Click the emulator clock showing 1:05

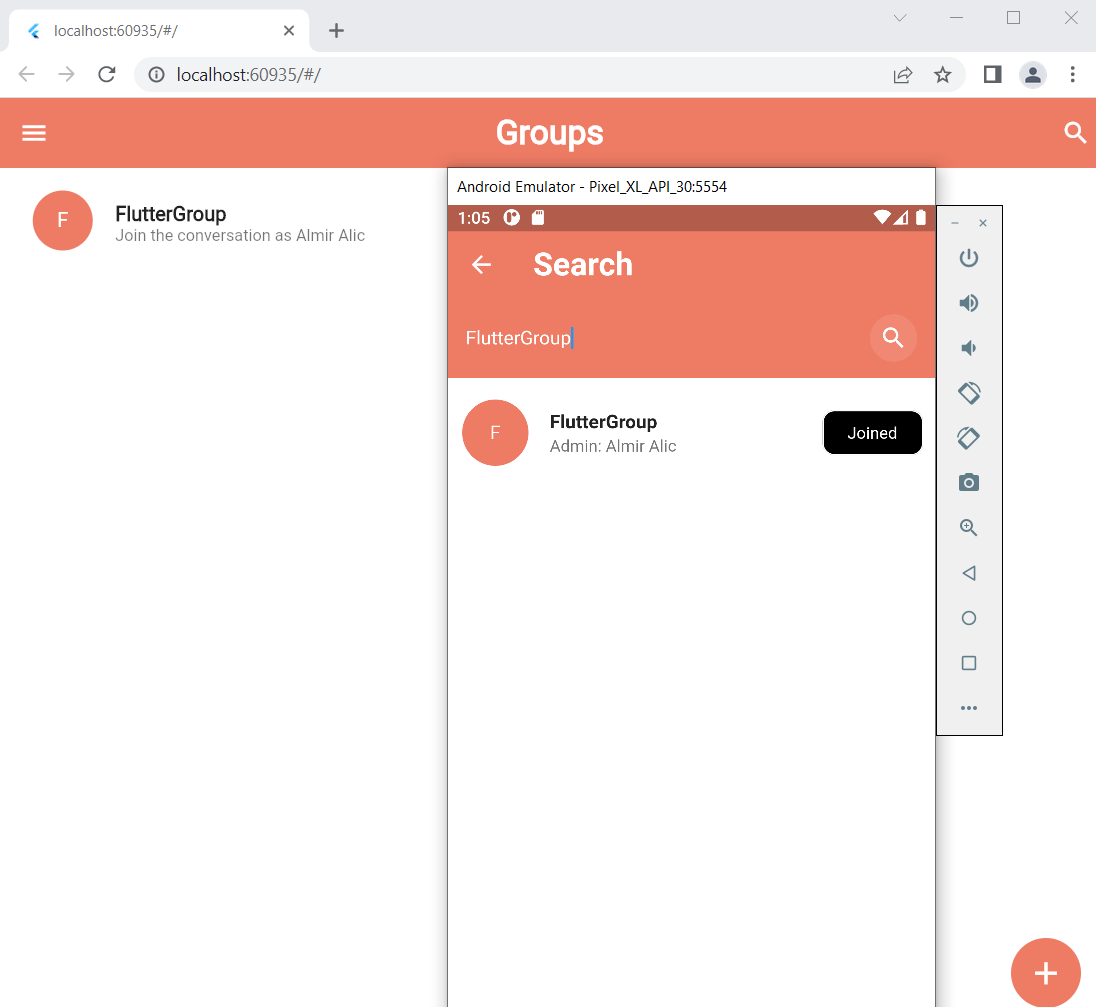click(474, 218)
